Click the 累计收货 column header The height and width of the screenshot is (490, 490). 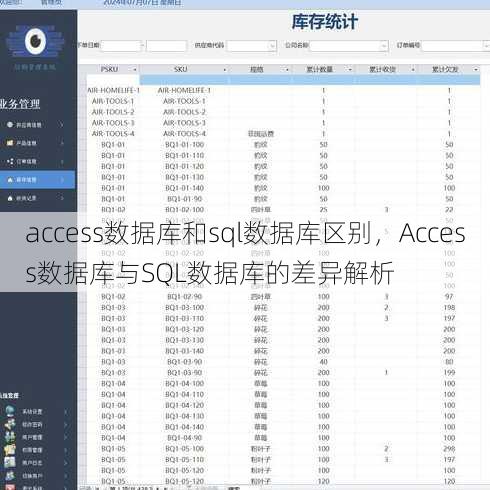pyautogui.click(x=382, y=69)
